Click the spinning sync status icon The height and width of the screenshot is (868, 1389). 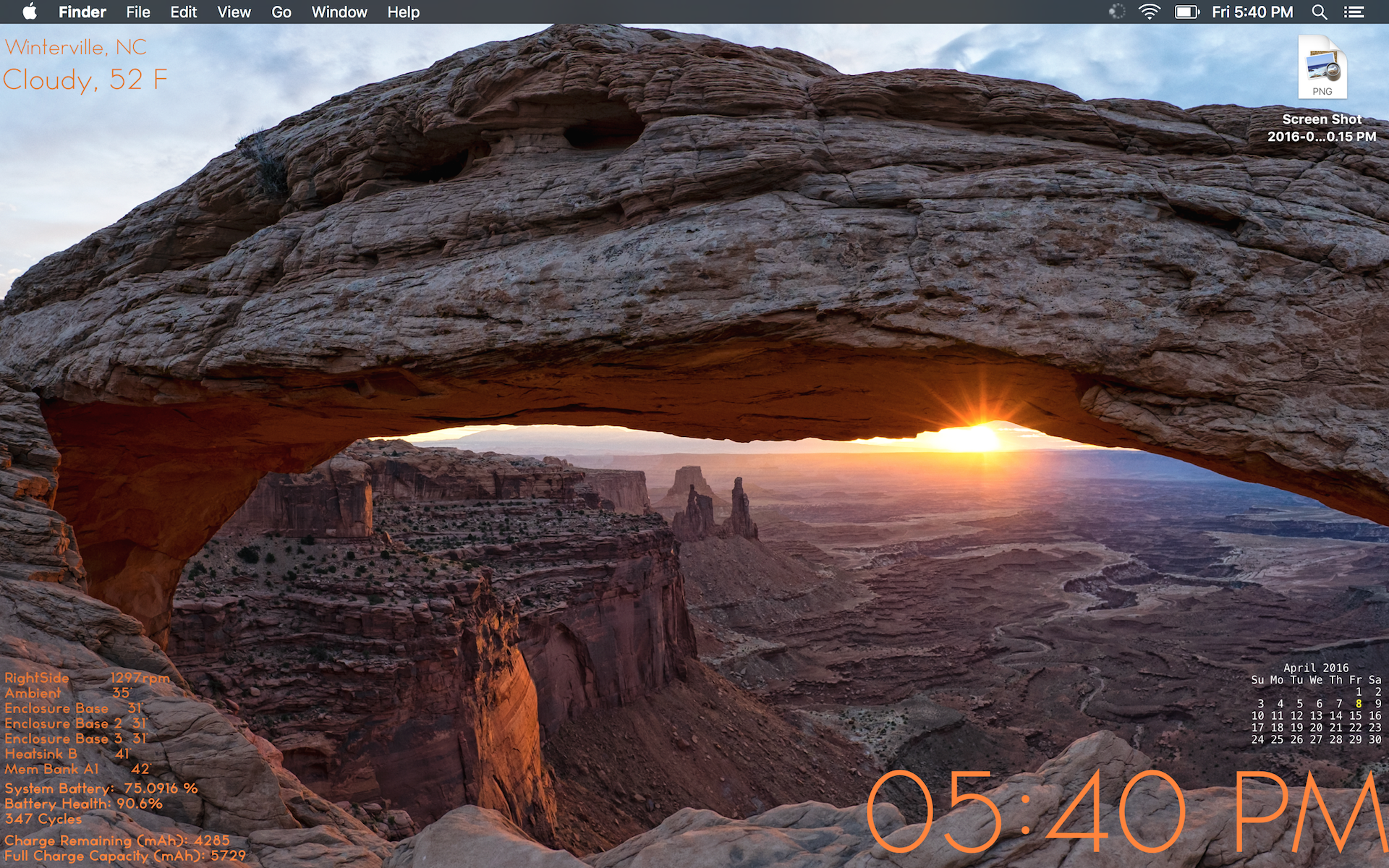coord(1117,12)
